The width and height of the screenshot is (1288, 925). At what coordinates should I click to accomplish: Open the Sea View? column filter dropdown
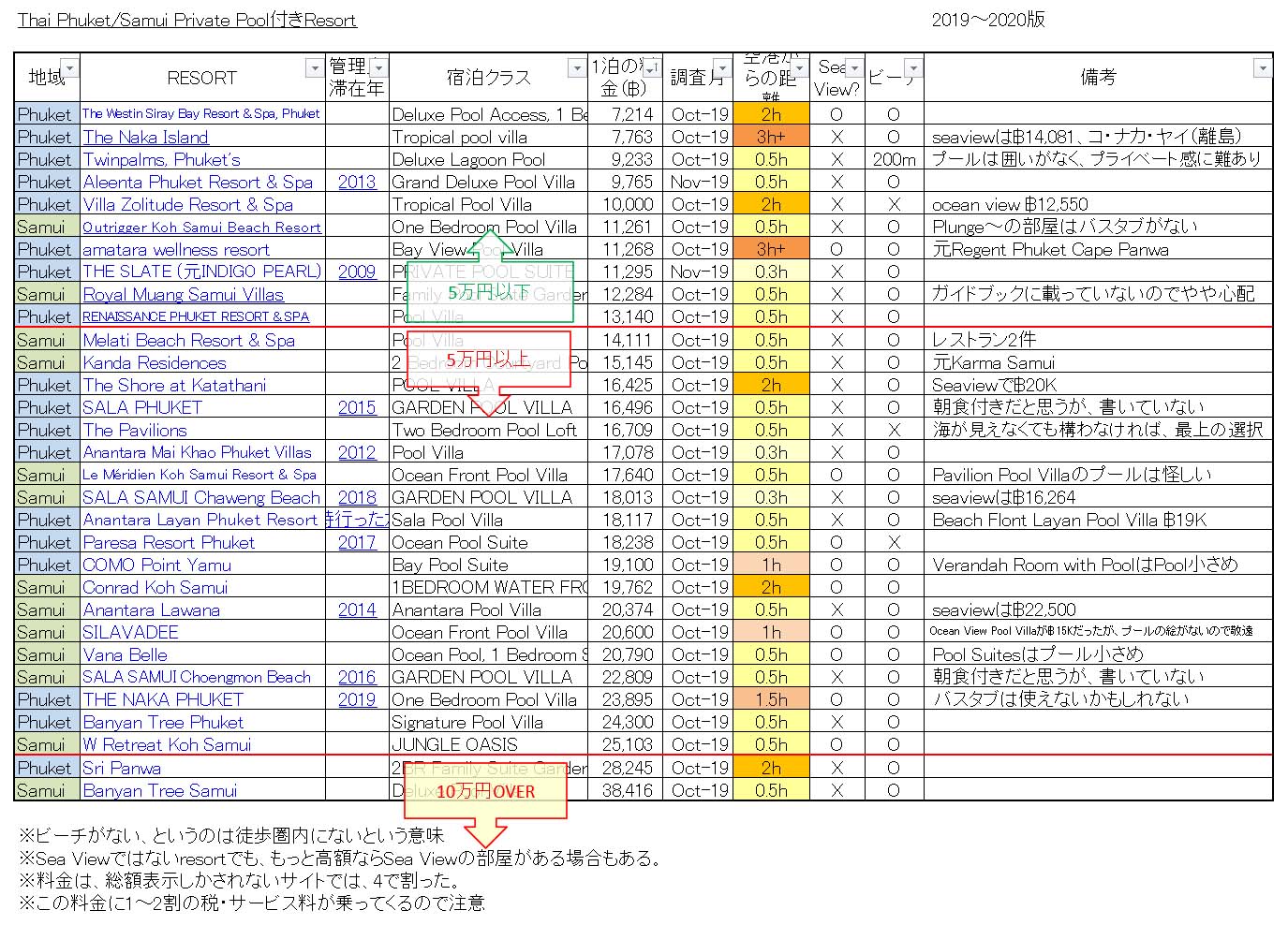click(x=852, y=67)
